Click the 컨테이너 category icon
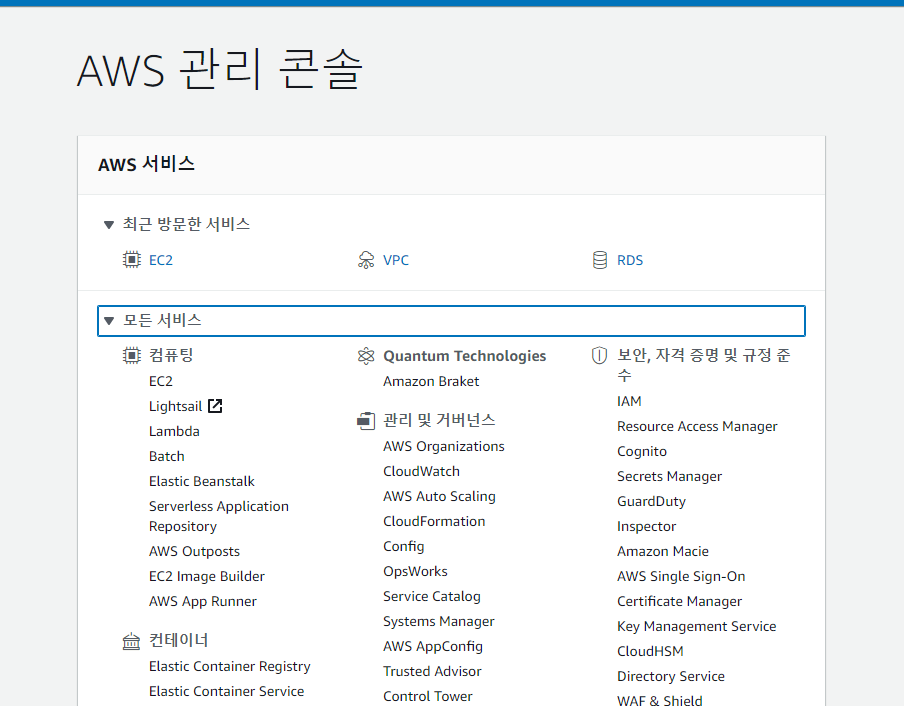This screenshot has width=904, height=706. click(131, 641)
